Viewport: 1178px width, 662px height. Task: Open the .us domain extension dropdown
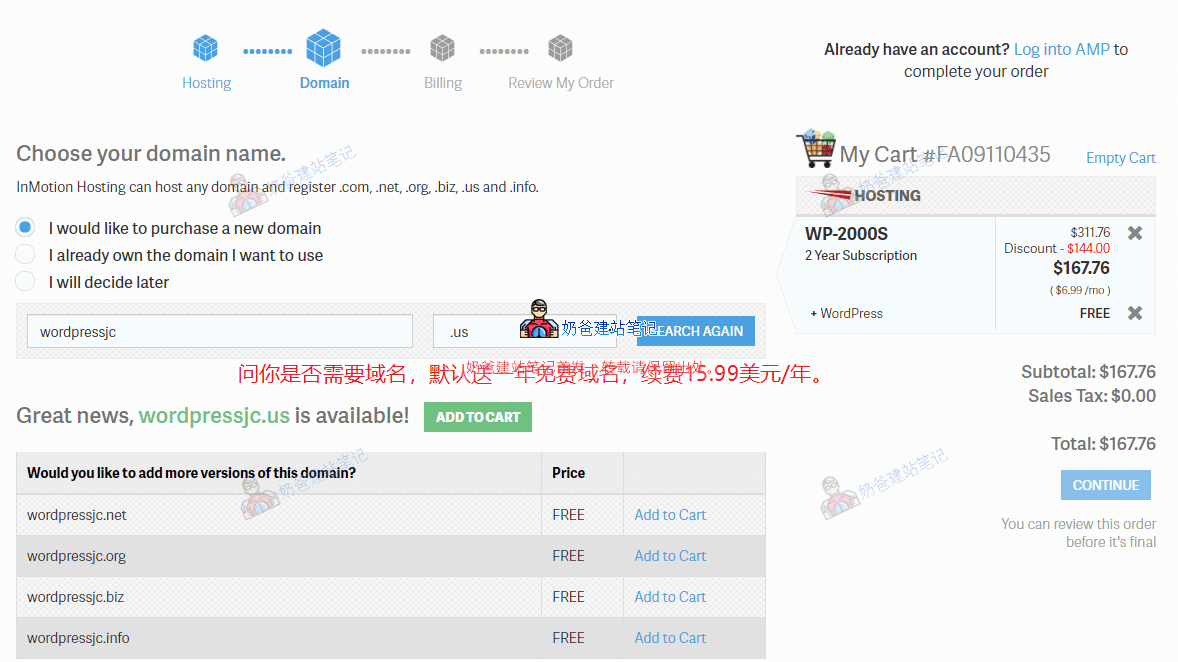[524, 331]
